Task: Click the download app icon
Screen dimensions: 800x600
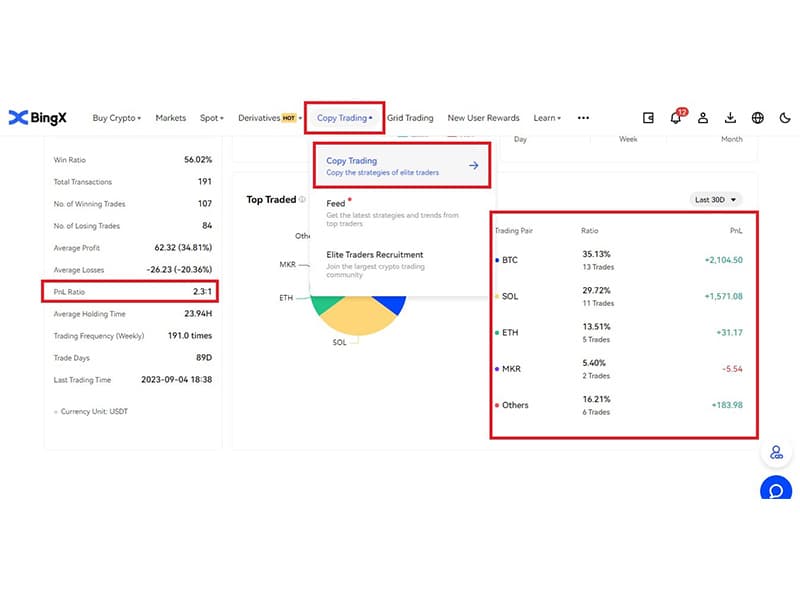Action: [730, 118]
